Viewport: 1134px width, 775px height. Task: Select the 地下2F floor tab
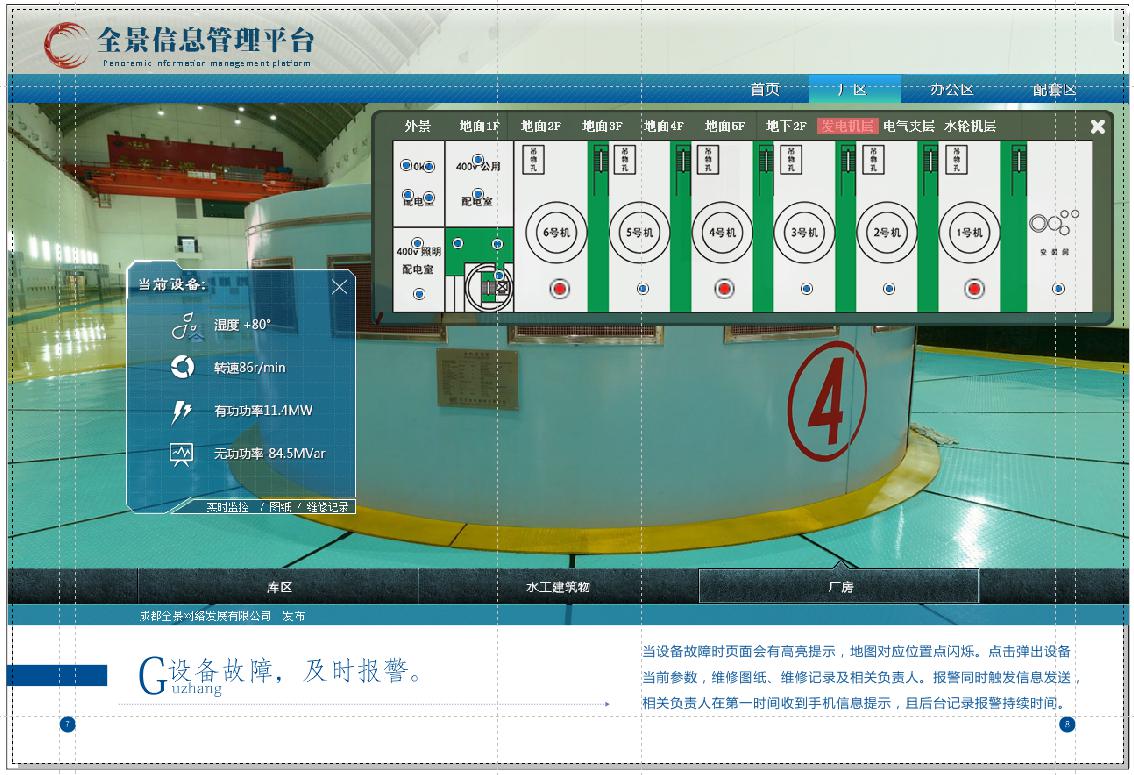pos(786,127)
